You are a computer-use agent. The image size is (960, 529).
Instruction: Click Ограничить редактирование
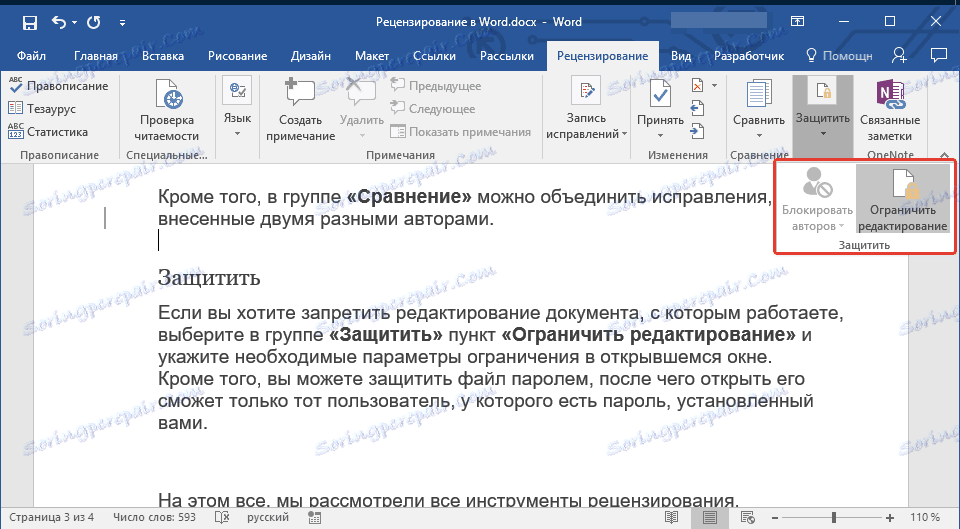coord(902,200)
